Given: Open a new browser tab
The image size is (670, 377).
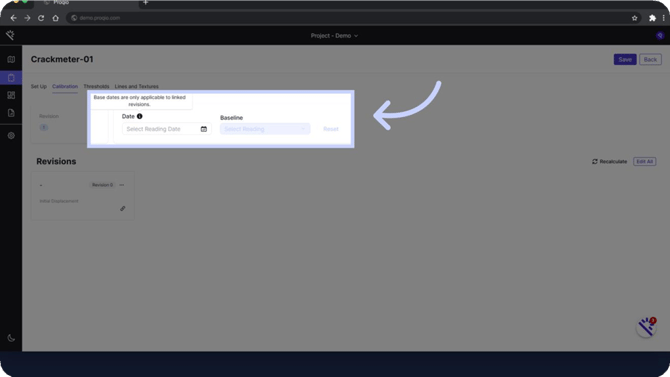Looking at the screenshot, I should (145, 3).
